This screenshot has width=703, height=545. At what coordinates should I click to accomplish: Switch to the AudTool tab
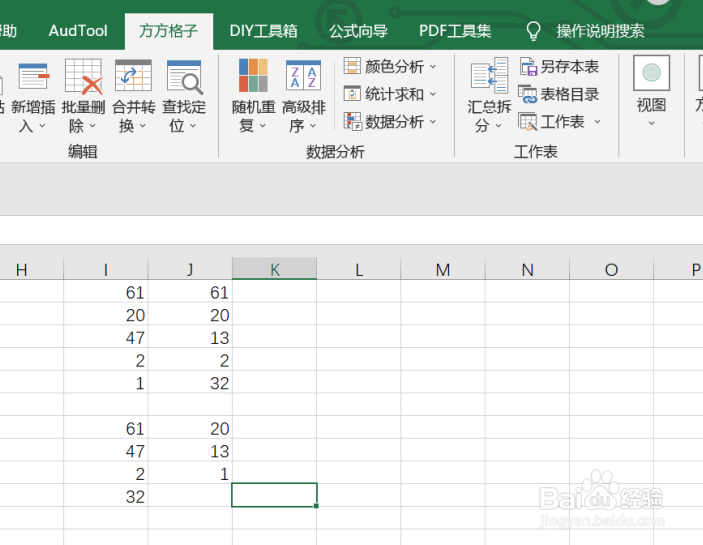[78, 31]
